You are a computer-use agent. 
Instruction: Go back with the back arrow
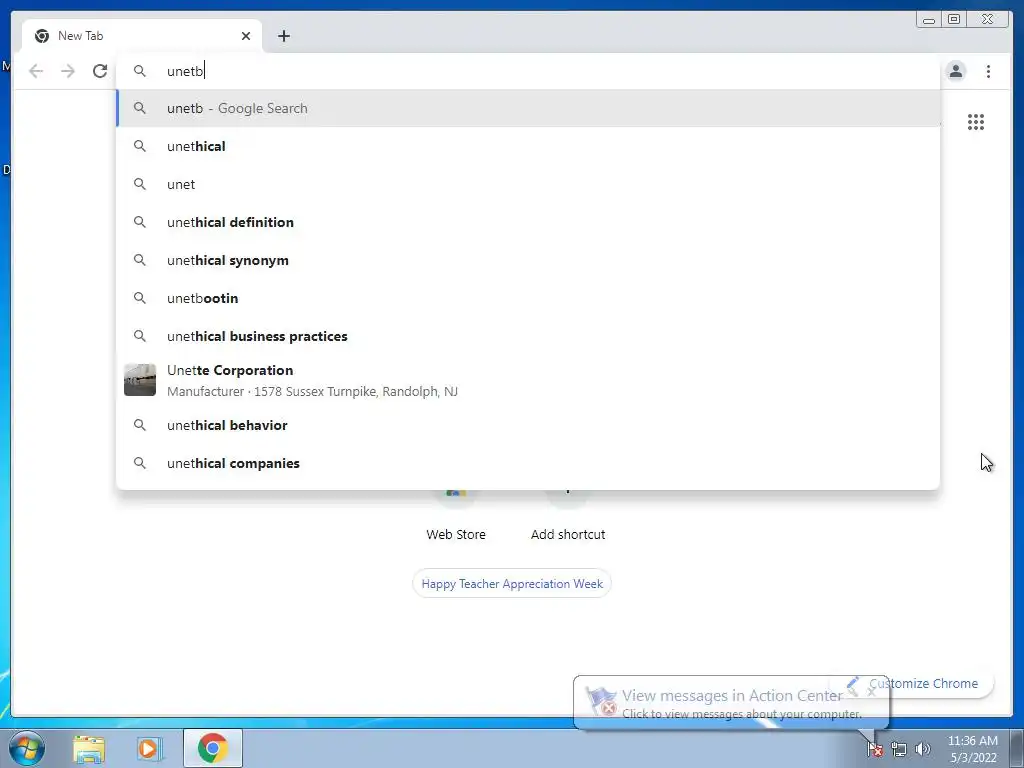36,71
